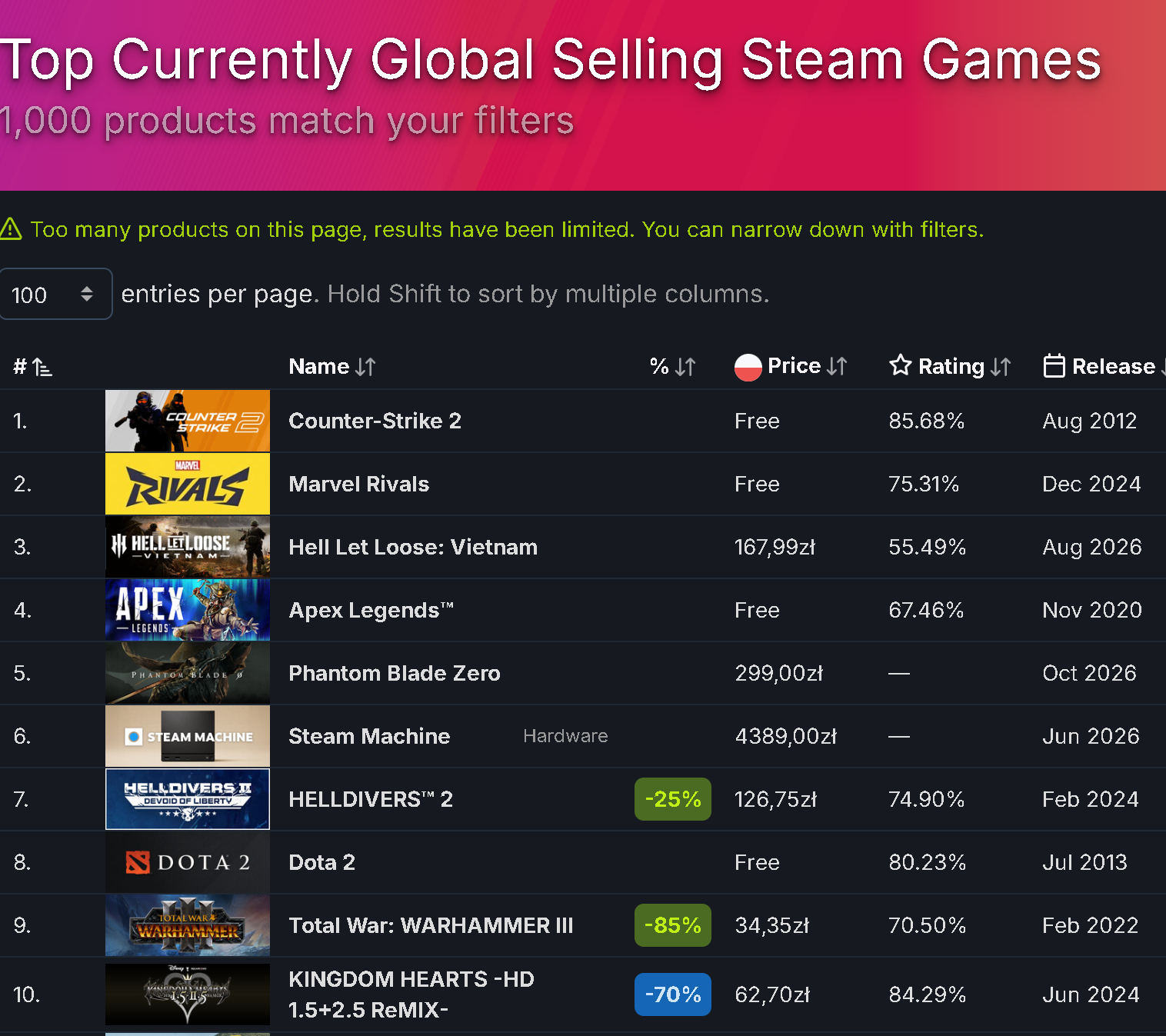Open Apex Legends game link
Viewport: 1166px width, 1036px height.
(x=371, y=610)
